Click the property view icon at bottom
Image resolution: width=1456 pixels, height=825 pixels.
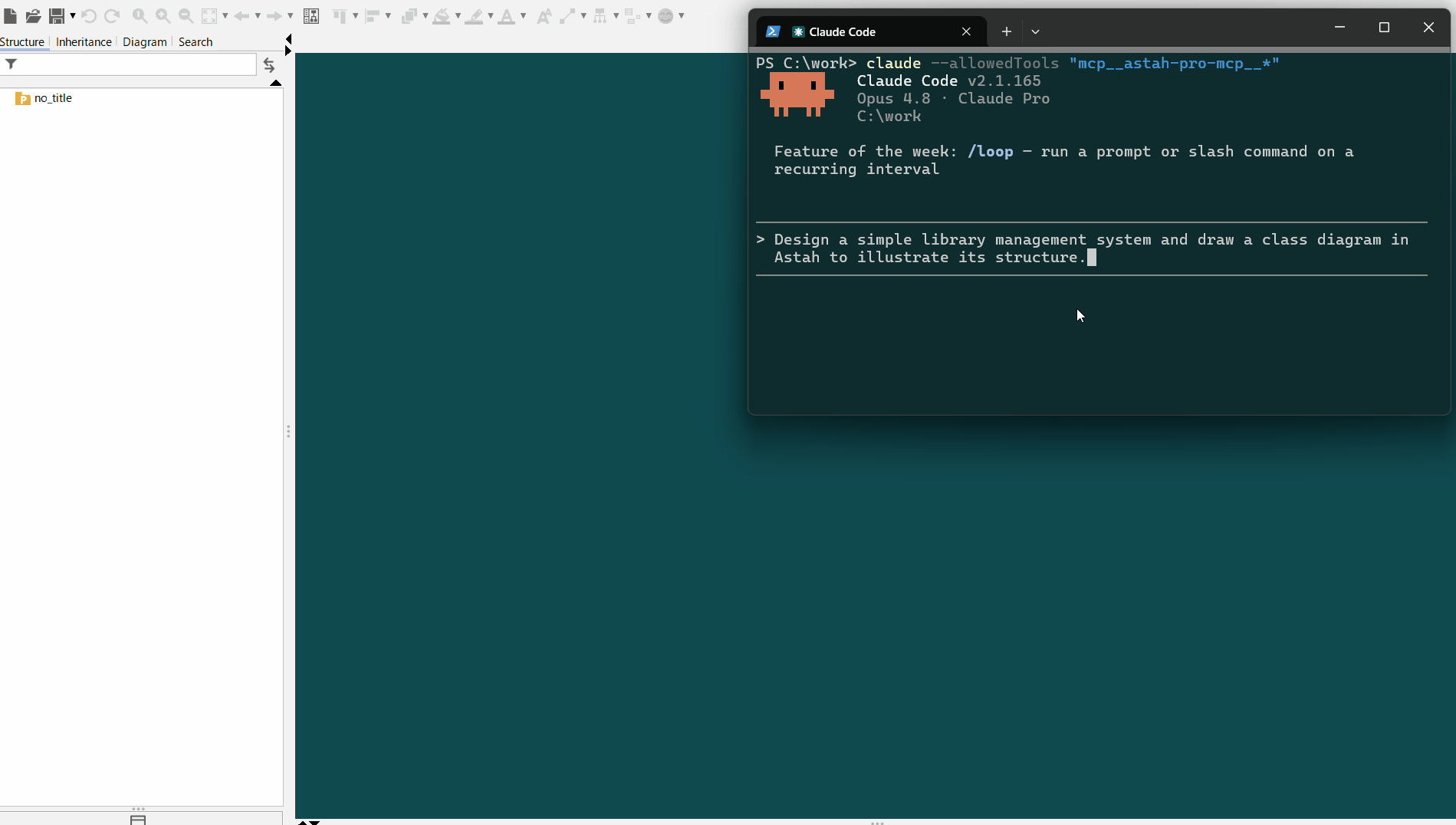click(x=138, y=820)
